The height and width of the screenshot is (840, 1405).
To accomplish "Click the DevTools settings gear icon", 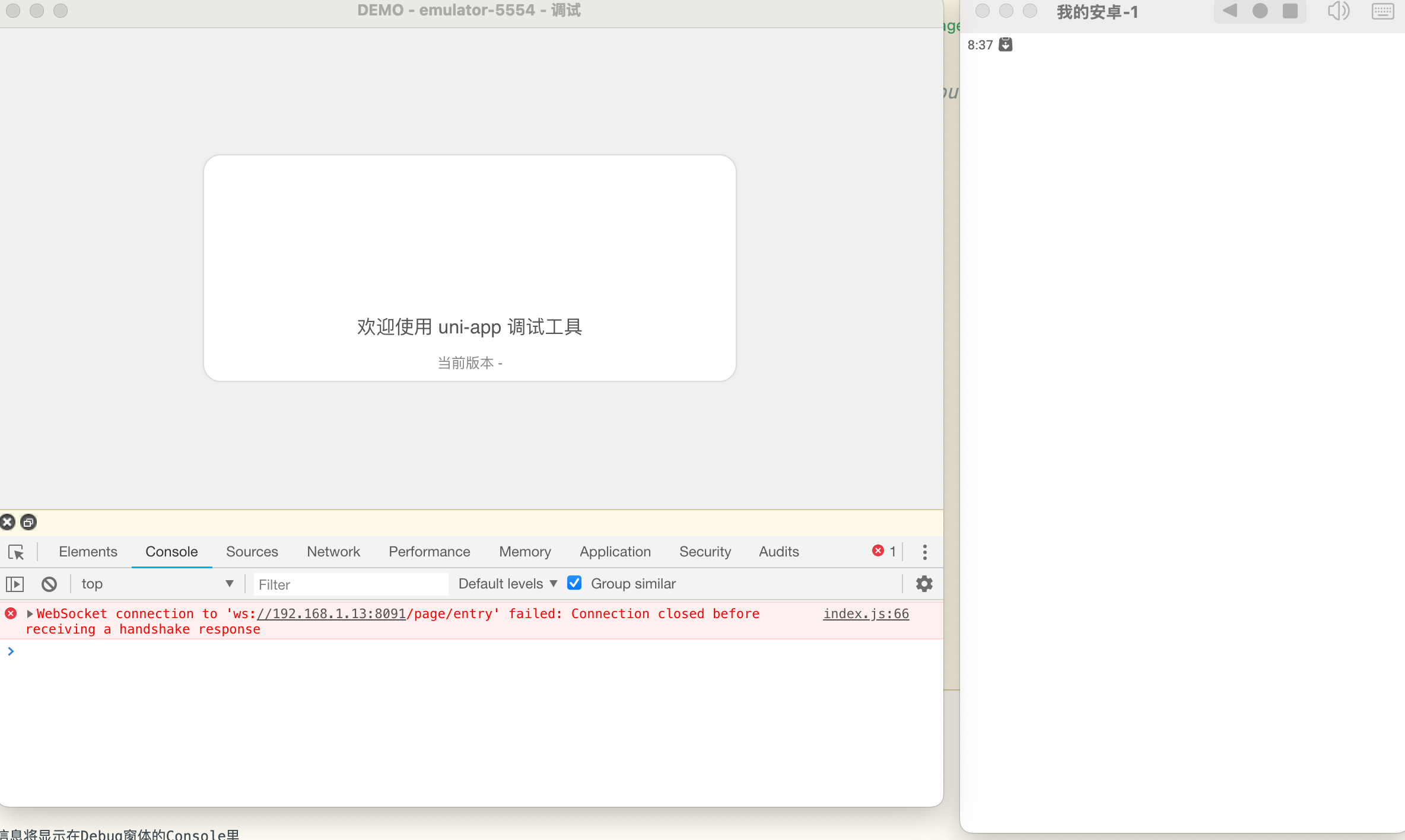I will [x=923, y=583].
